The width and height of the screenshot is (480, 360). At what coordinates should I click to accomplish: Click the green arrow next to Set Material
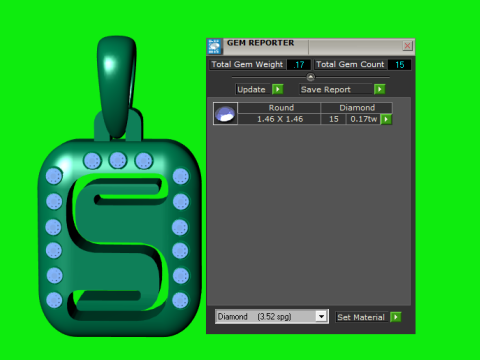click(396, 317)
